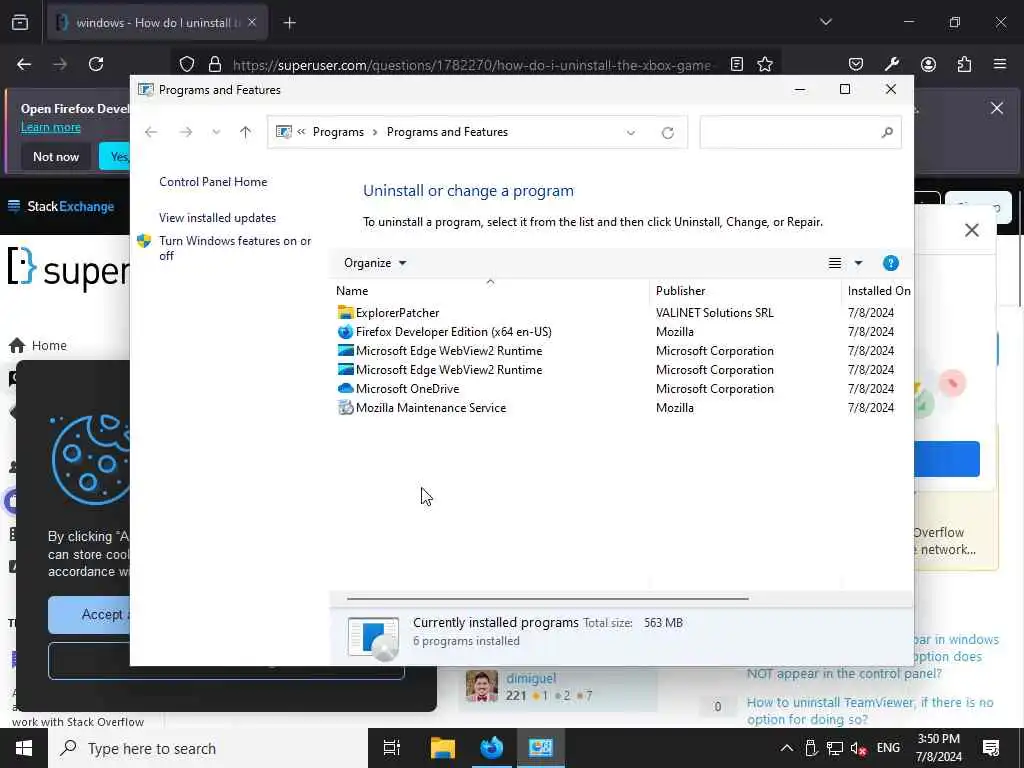This screenshot has height=768, width=1024.
Task: Open Firefox tracking protection shield
Action: [187, 64]
